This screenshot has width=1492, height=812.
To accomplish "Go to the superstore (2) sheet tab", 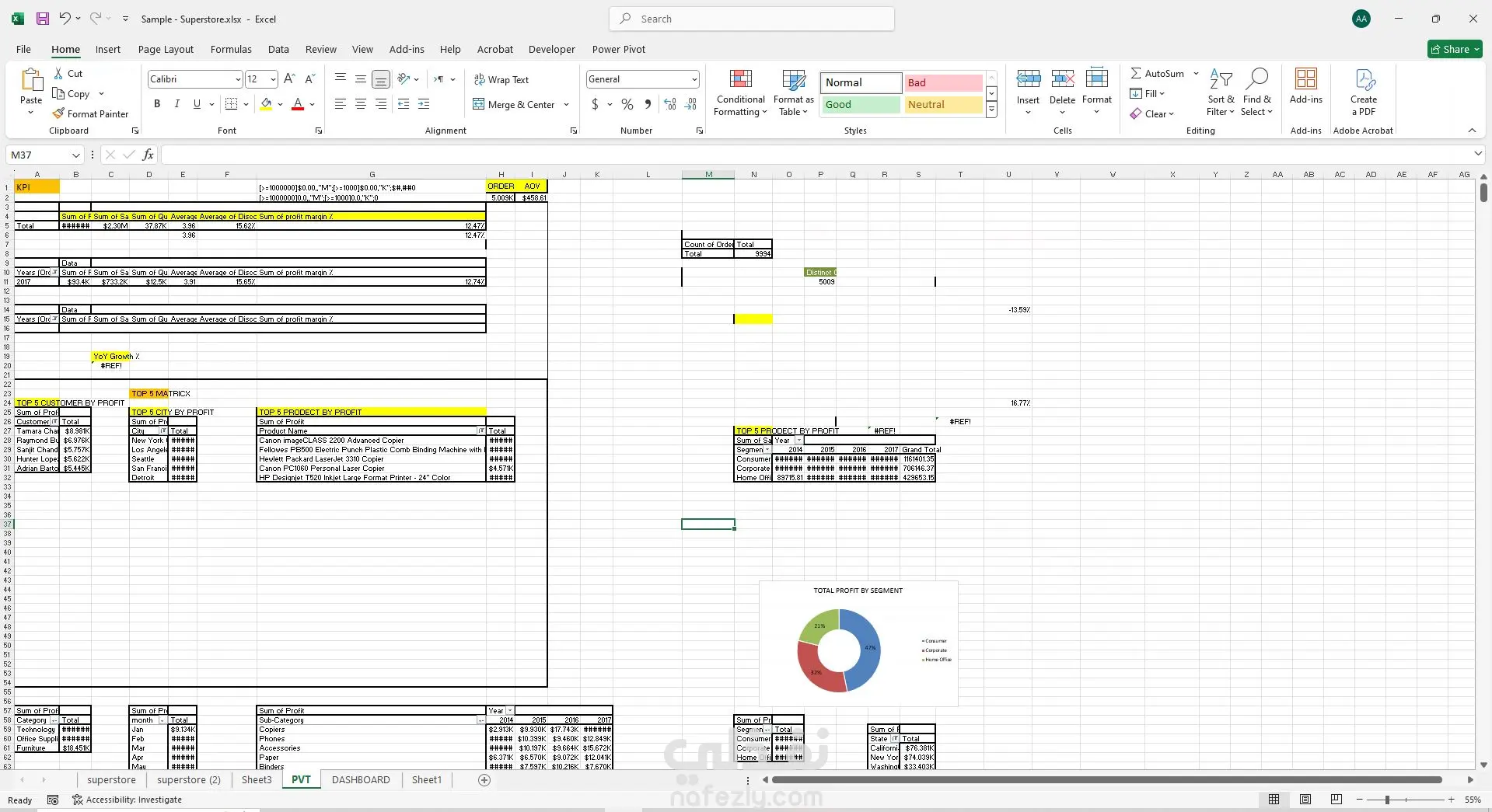I will click(189, 780).
